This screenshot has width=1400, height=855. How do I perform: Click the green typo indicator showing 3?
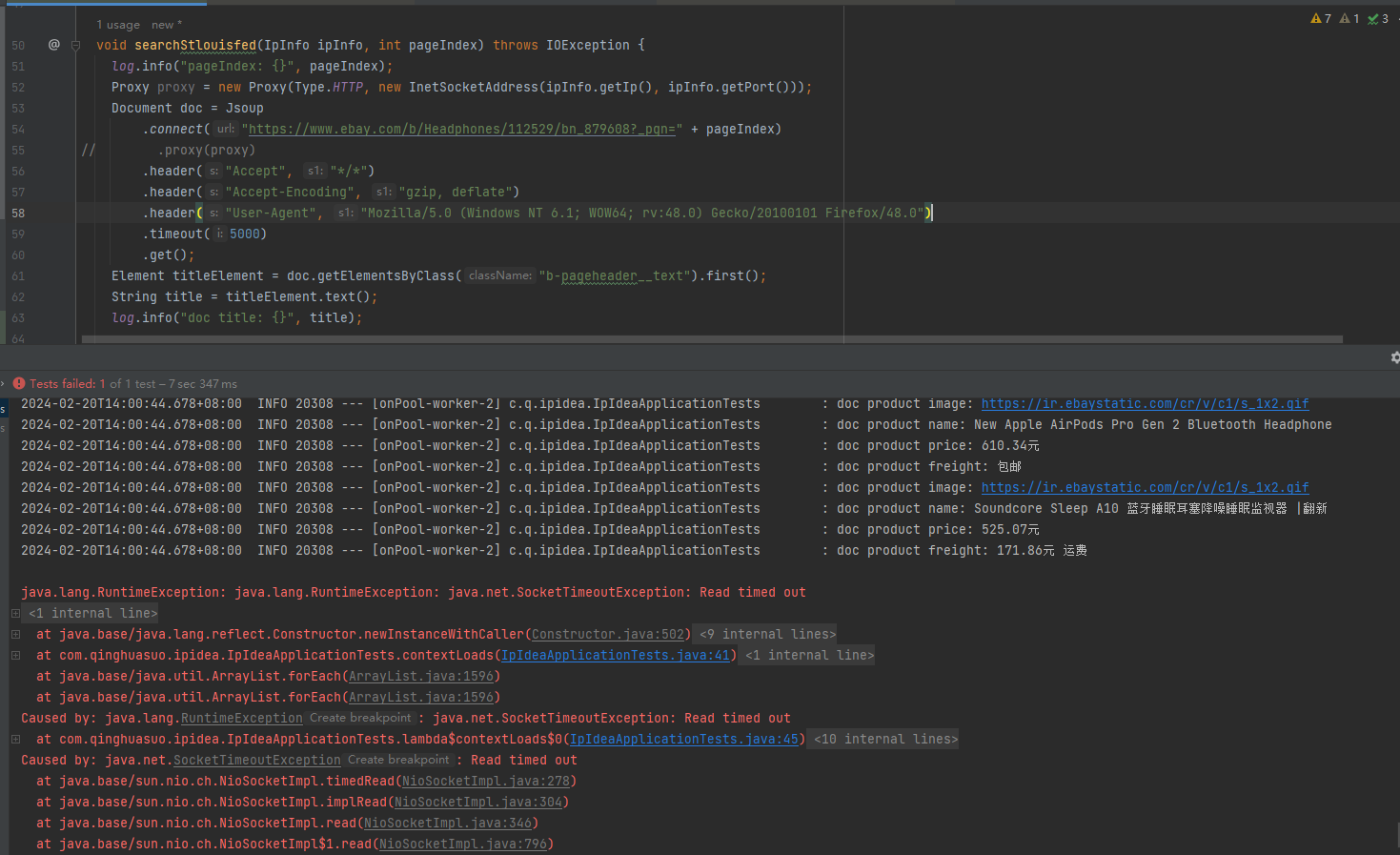pyautogui.click(x=1378, y=18)
